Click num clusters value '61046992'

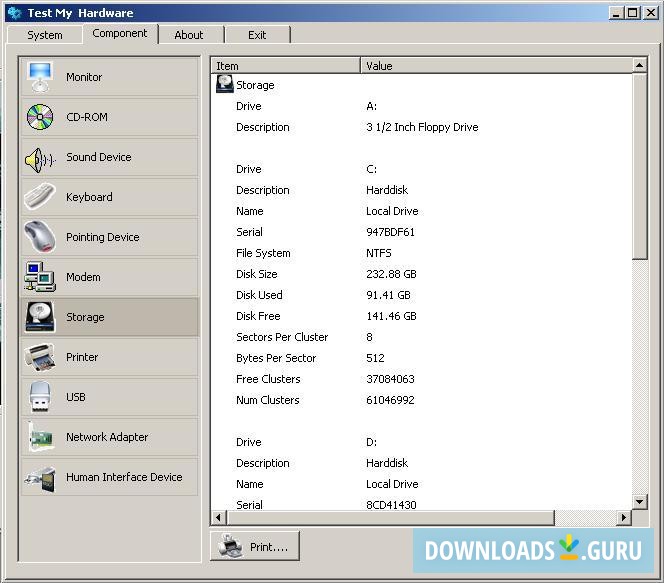tap(390, 400)
